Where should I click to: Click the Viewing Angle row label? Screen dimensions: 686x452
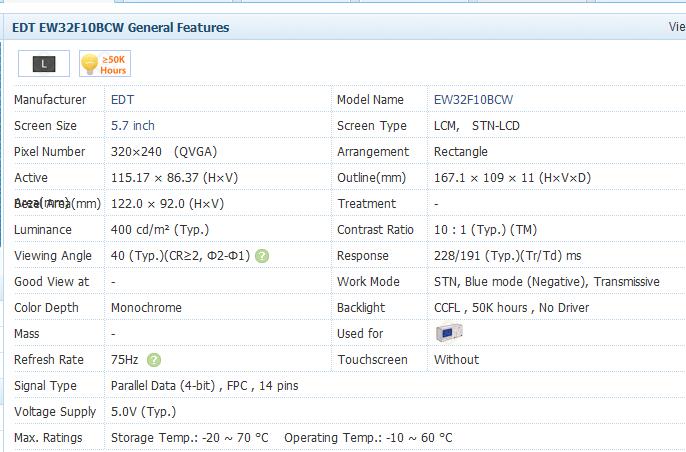(52, 256)
